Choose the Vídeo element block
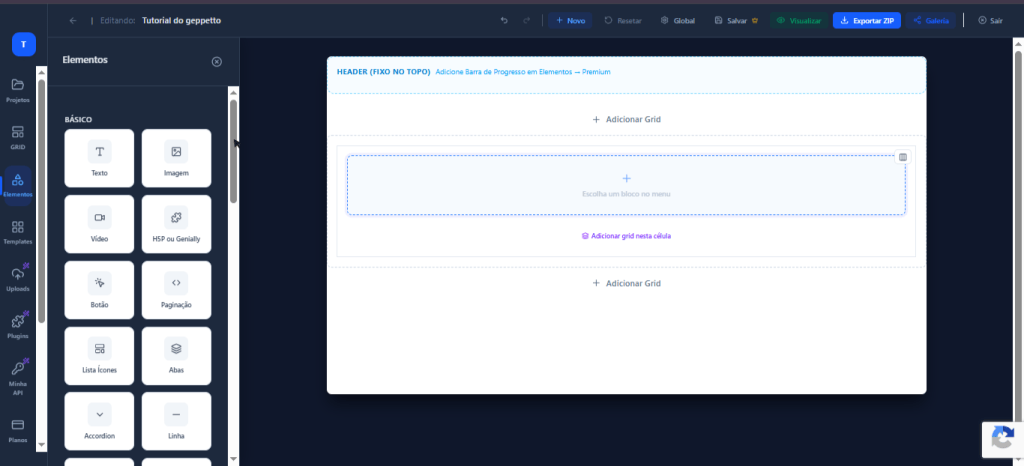1024x466 pixels. 99,224
